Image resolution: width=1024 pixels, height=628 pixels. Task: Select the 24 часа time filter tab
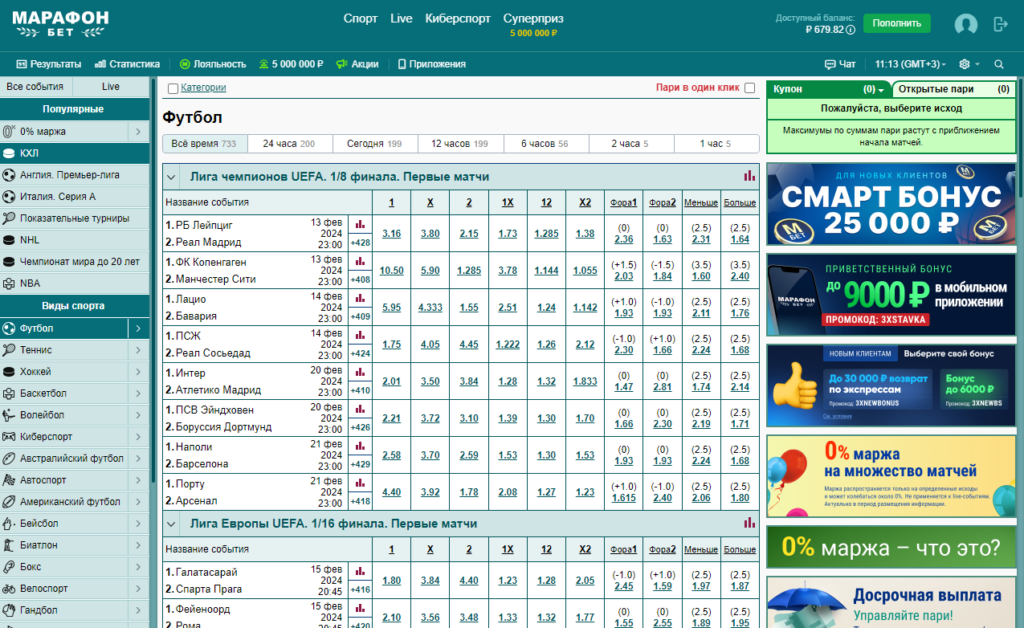290,144
